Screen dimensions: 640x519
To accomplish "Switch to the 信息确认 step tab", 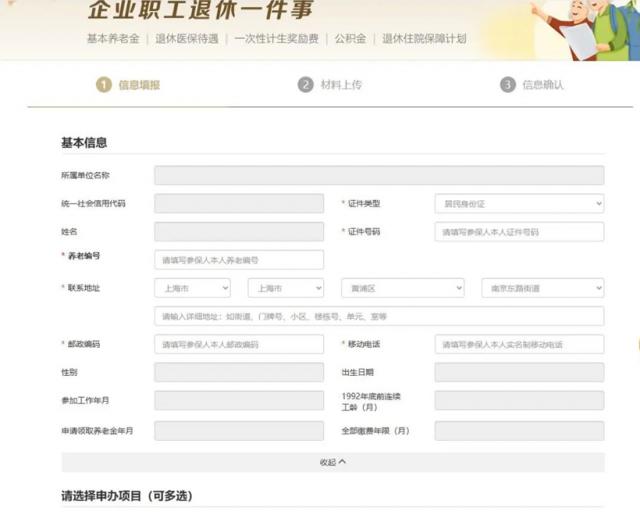I will click(x=543, y=85).
